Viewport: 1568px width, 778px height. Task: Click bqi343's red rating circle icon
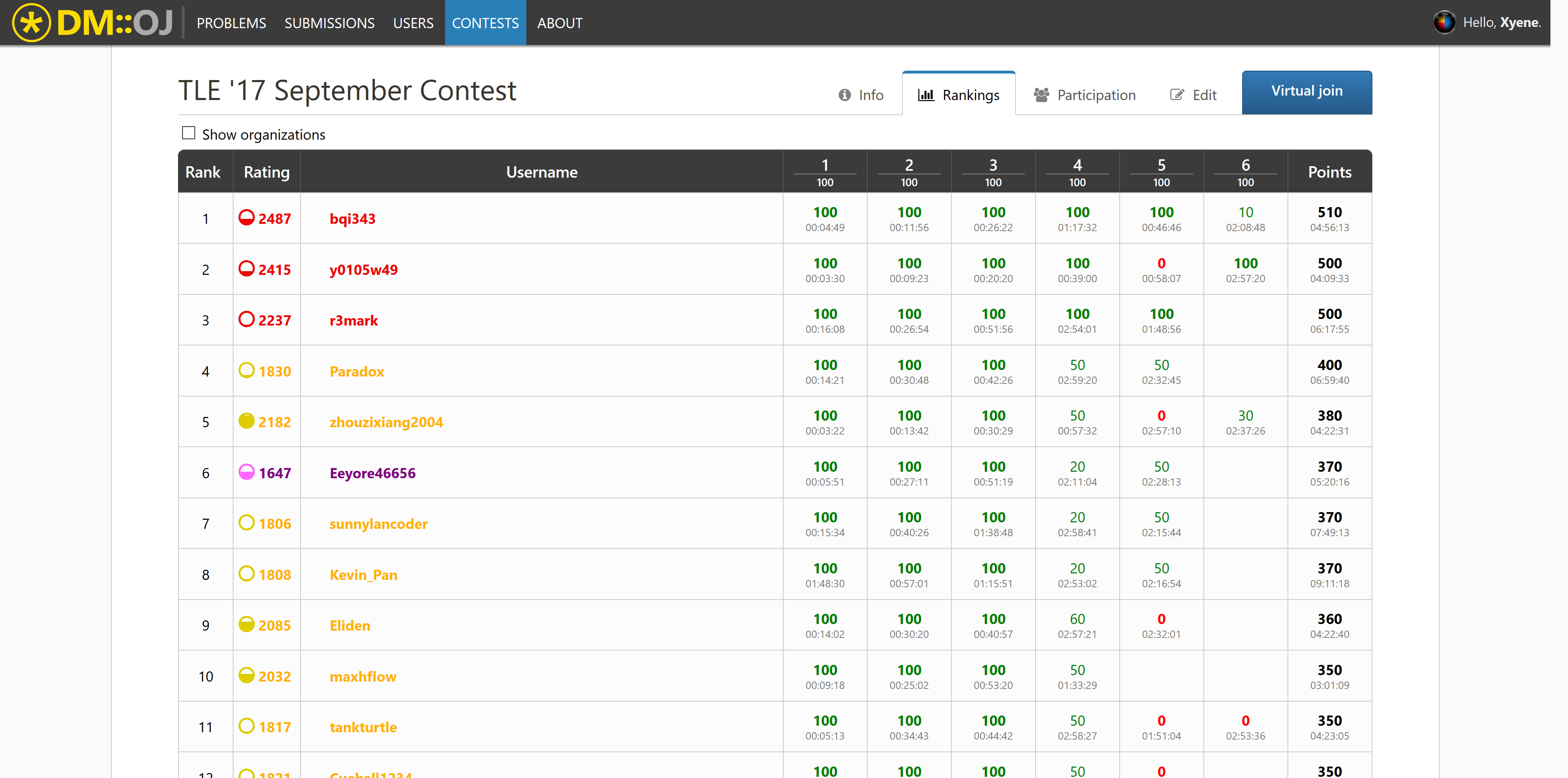pos(247,218)
